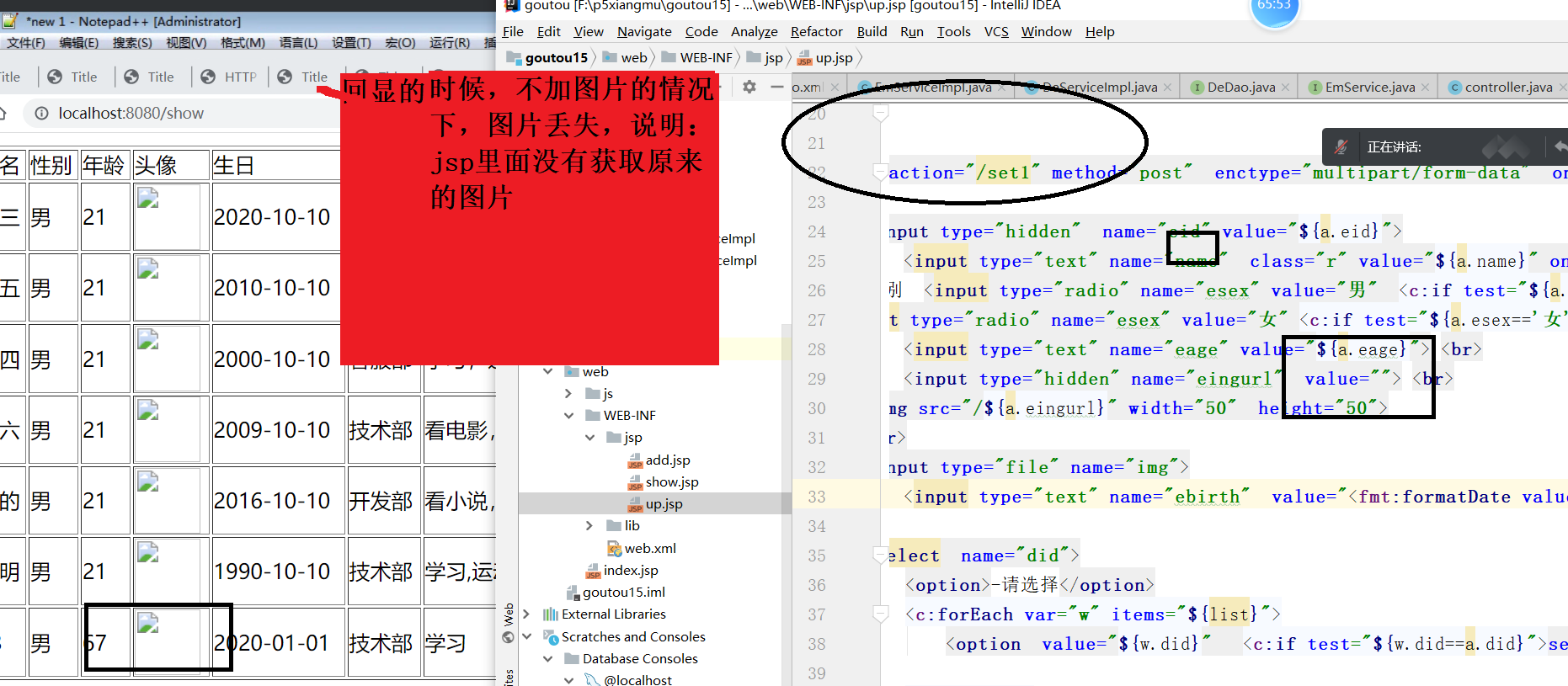Viewport: 1568px width, 686px height.
Task: Click show.jsp file icon in project tree
Action: (x=635, y=482)
